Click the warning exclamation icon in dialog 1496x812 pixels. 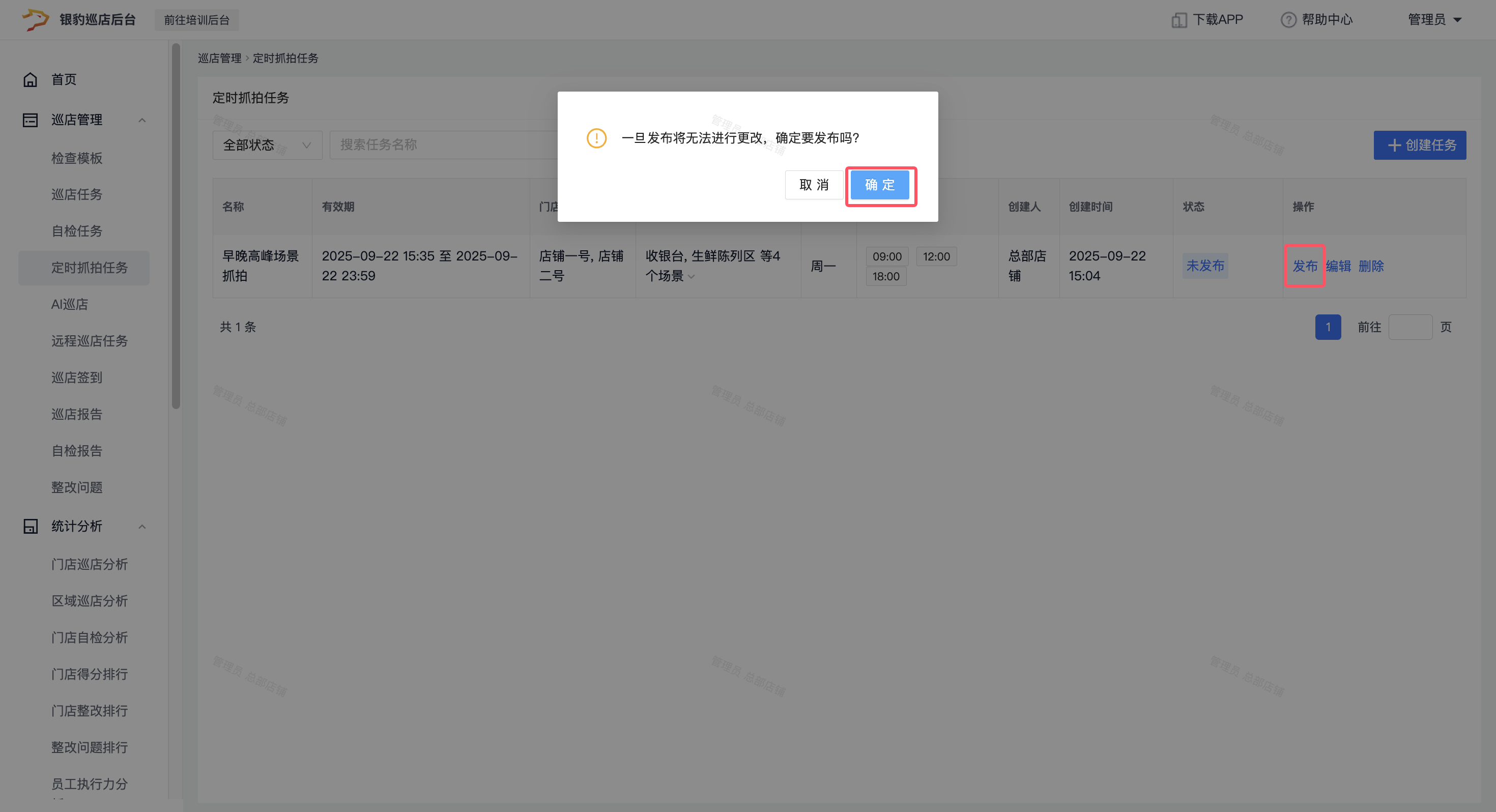click(596, 138)
